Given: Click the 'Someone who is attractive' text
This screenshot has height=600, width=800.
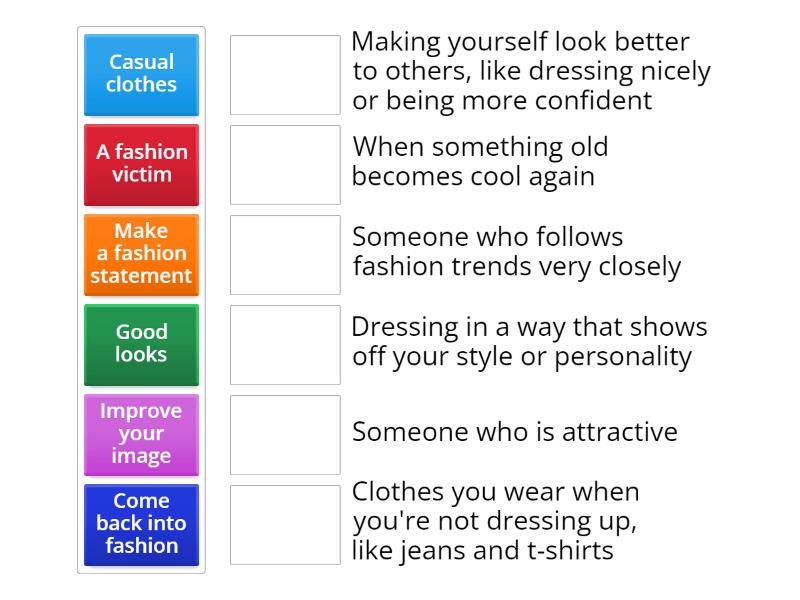Looking at the screenshot, I should pos(515,432).
